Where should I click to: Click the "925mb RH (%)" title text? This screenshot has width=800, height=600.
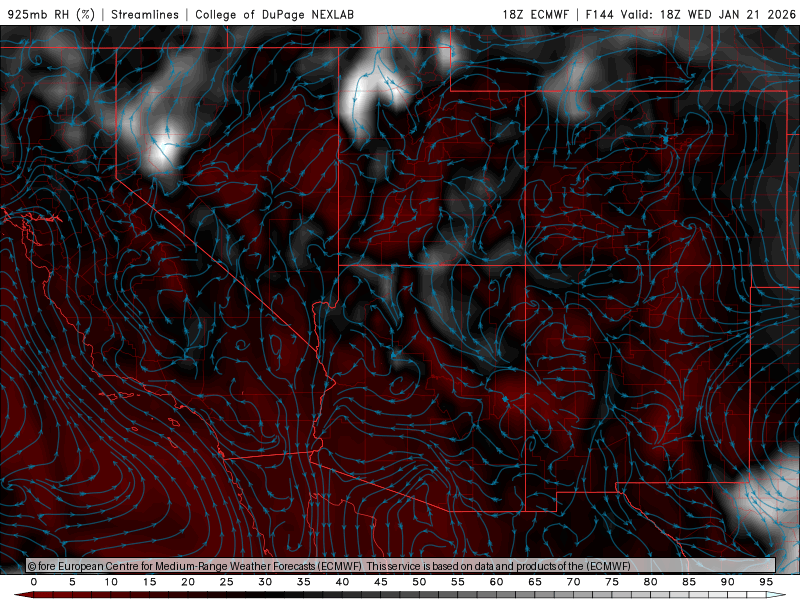51,14
